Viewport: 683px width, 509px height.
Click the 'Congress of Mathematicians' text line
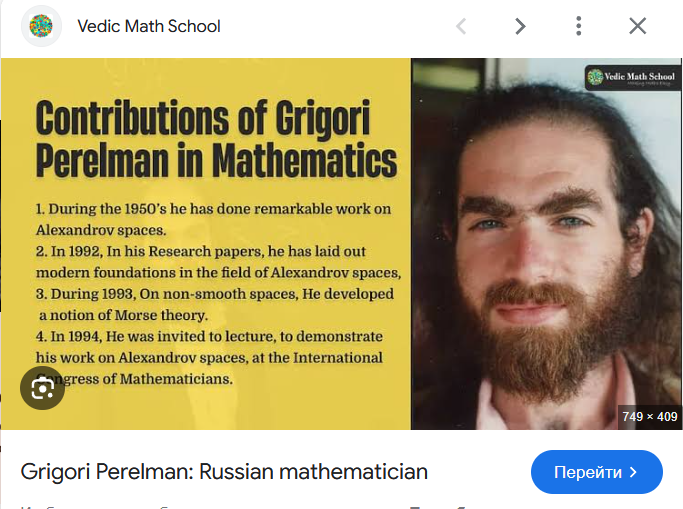(134, 379)
